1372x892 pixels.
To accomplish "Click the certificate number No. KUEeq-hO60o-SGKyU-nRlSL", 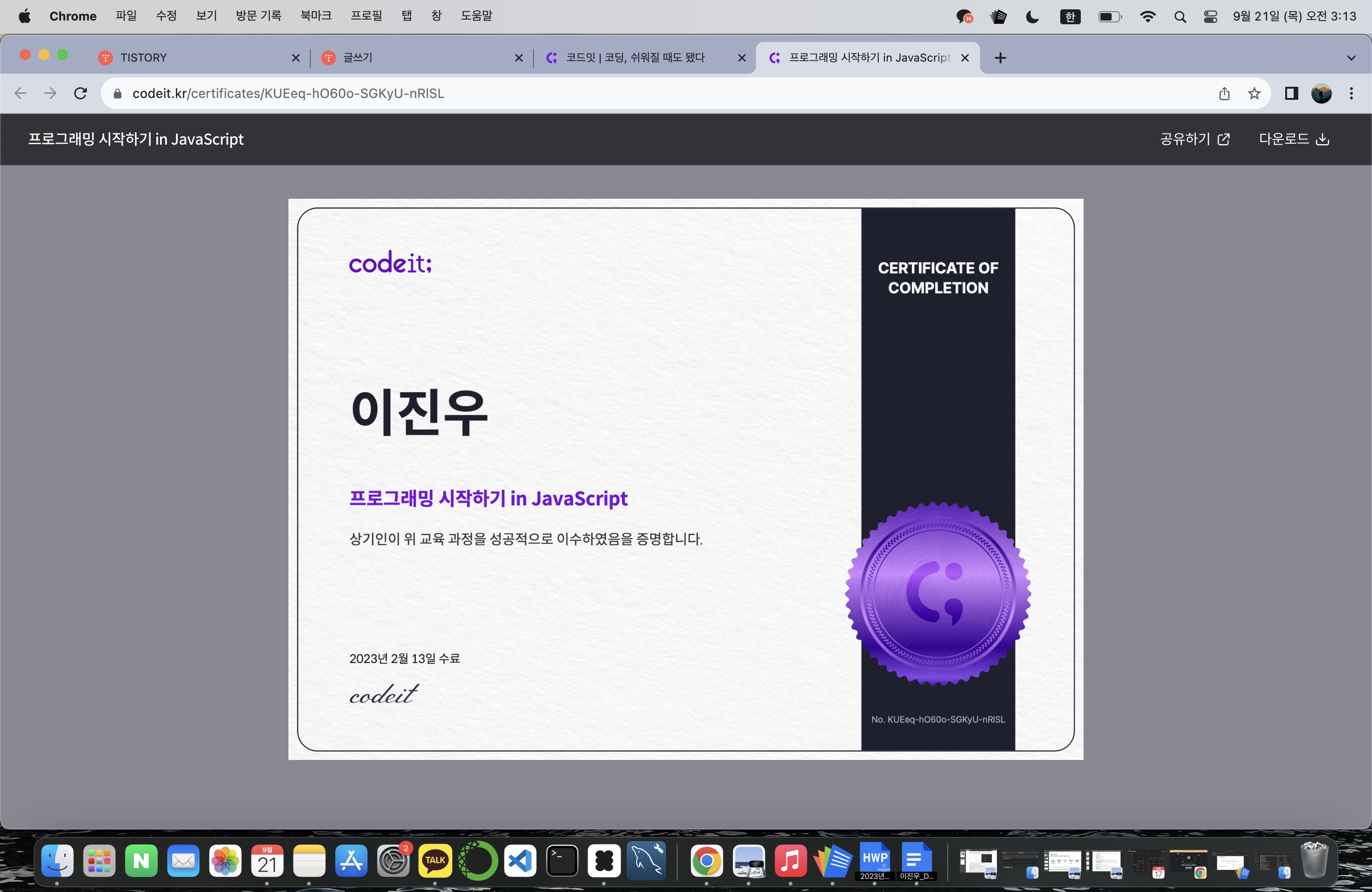I will [x=938, y=719].
